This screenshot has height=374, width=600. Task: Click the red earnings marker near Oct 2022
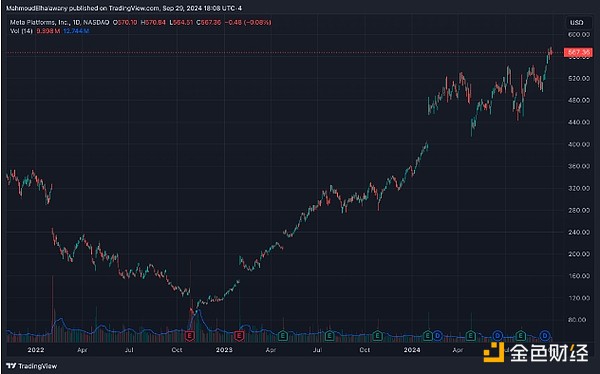pyautogui.click(x=189, y=336)
